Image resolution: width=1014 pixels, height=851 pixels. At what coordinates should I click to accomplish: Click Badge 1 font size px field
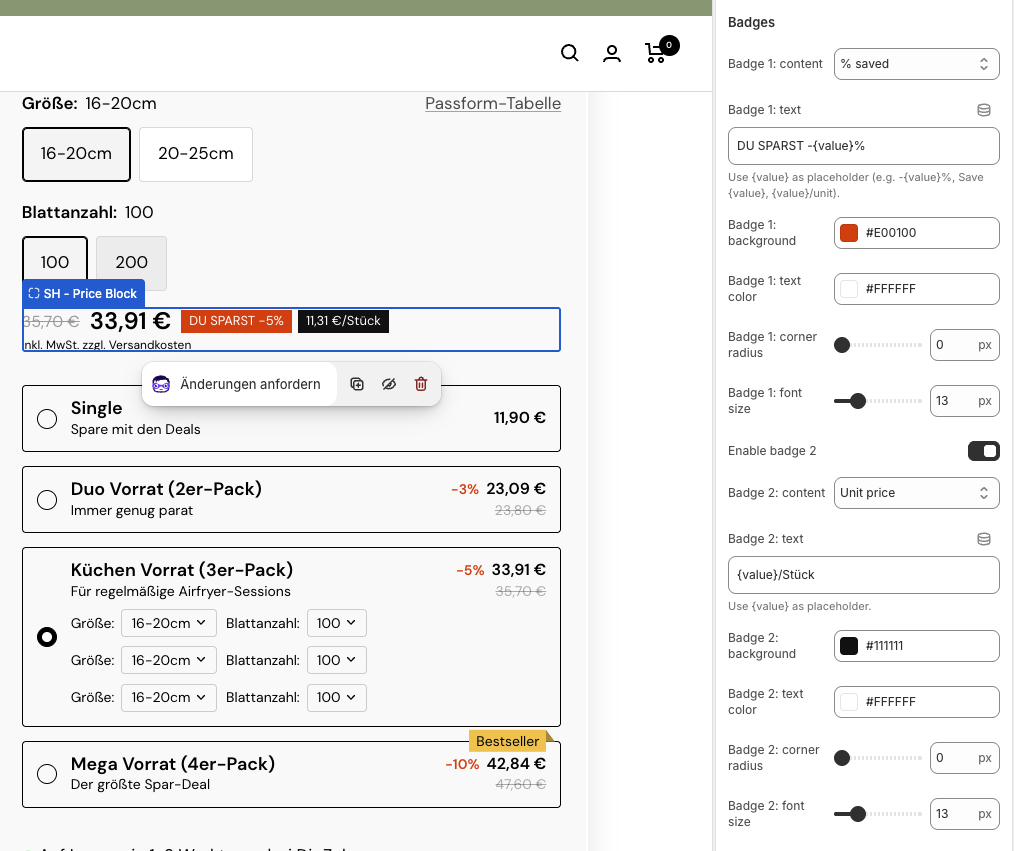pos(964,401)
